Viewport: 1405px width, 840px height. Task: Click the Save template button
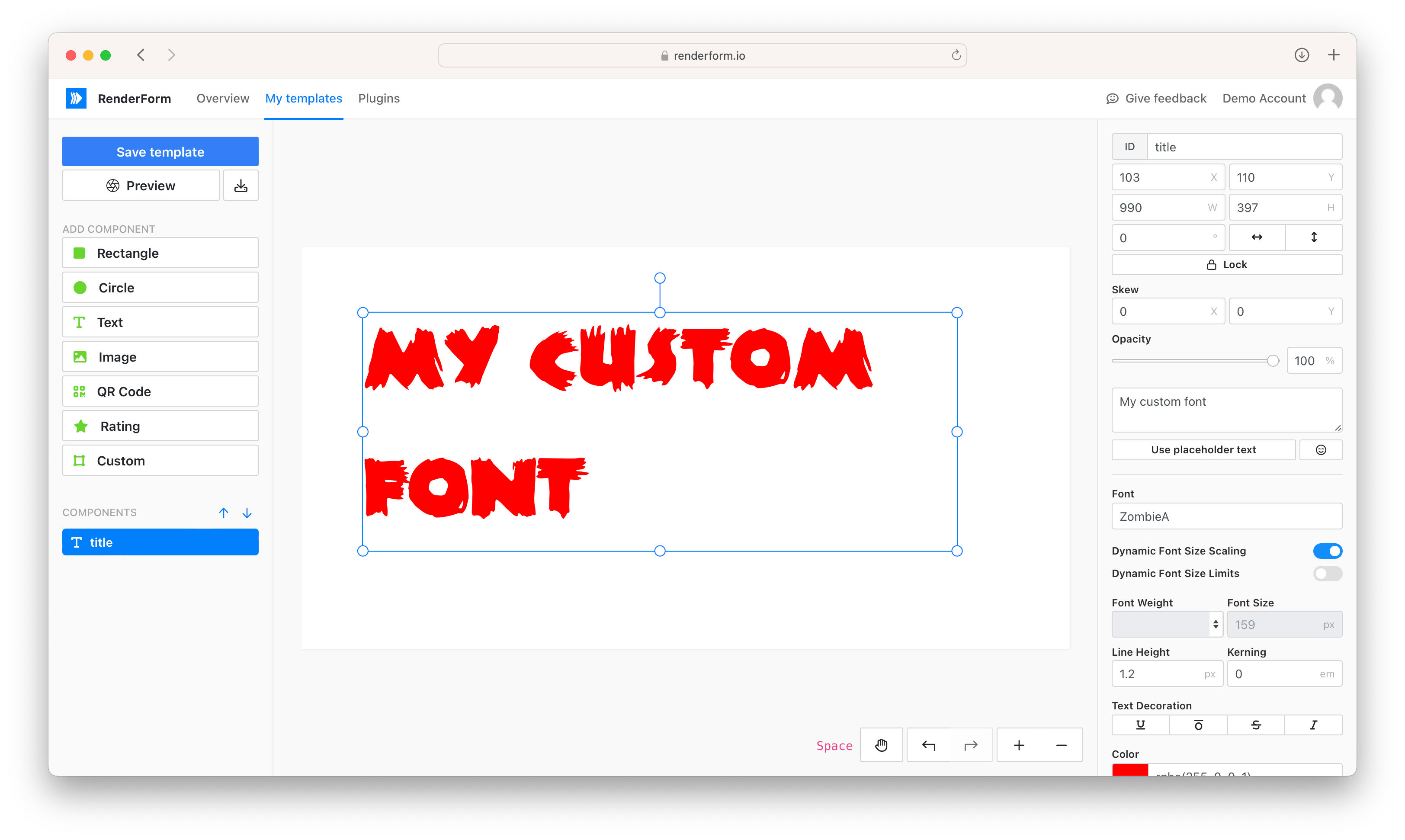coord(160,152)
